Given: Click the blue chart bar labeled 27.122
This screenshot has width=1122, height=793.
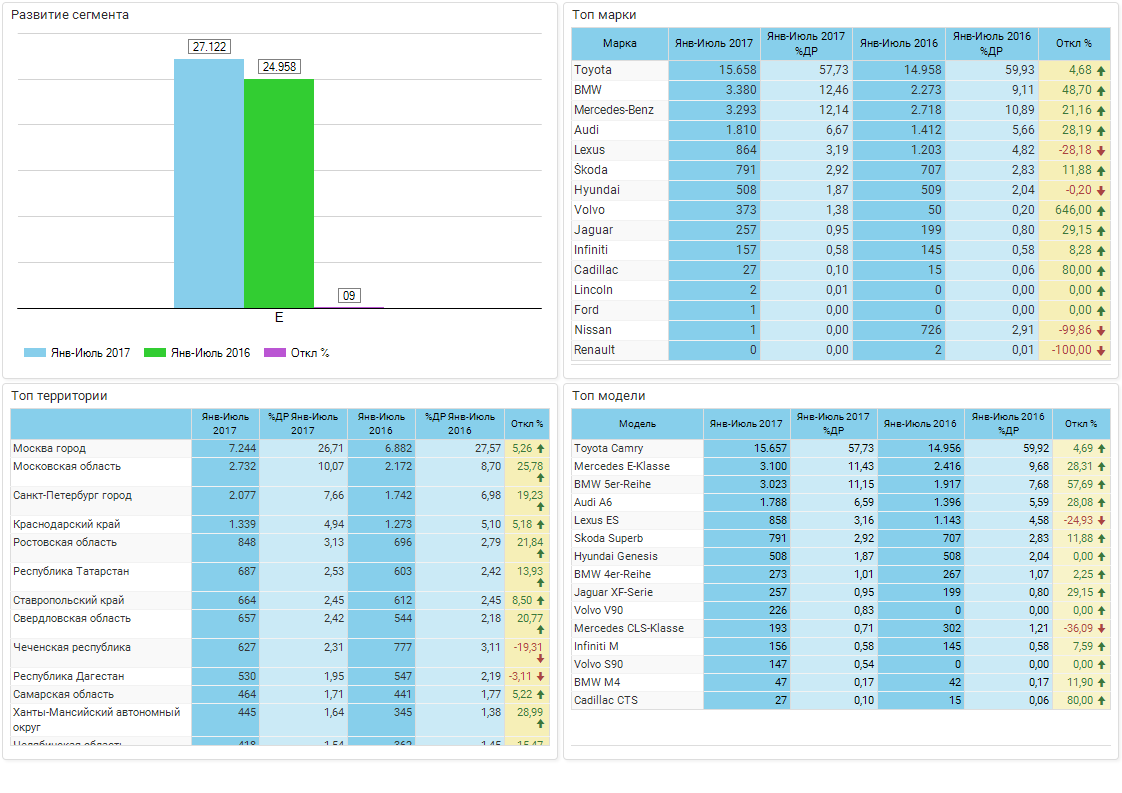Looking at the screenshot, I should tap(209, 184).
